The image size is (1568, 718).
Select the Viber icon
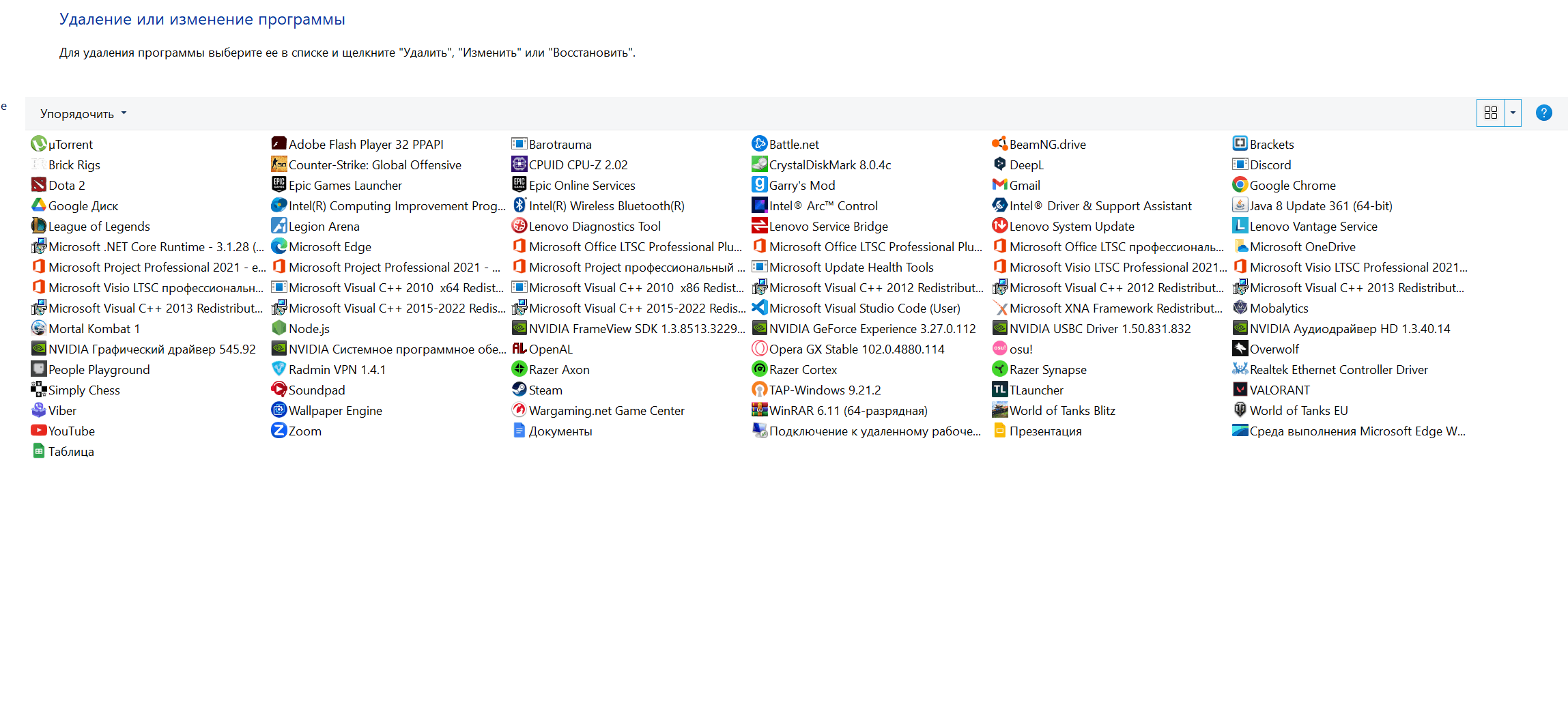click(39, 410)
